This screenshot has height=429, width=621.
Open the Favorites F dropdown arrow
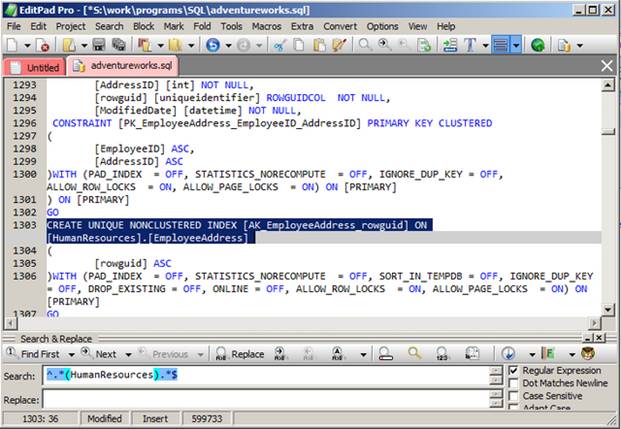pyautogui.click(x=572, y=355)
